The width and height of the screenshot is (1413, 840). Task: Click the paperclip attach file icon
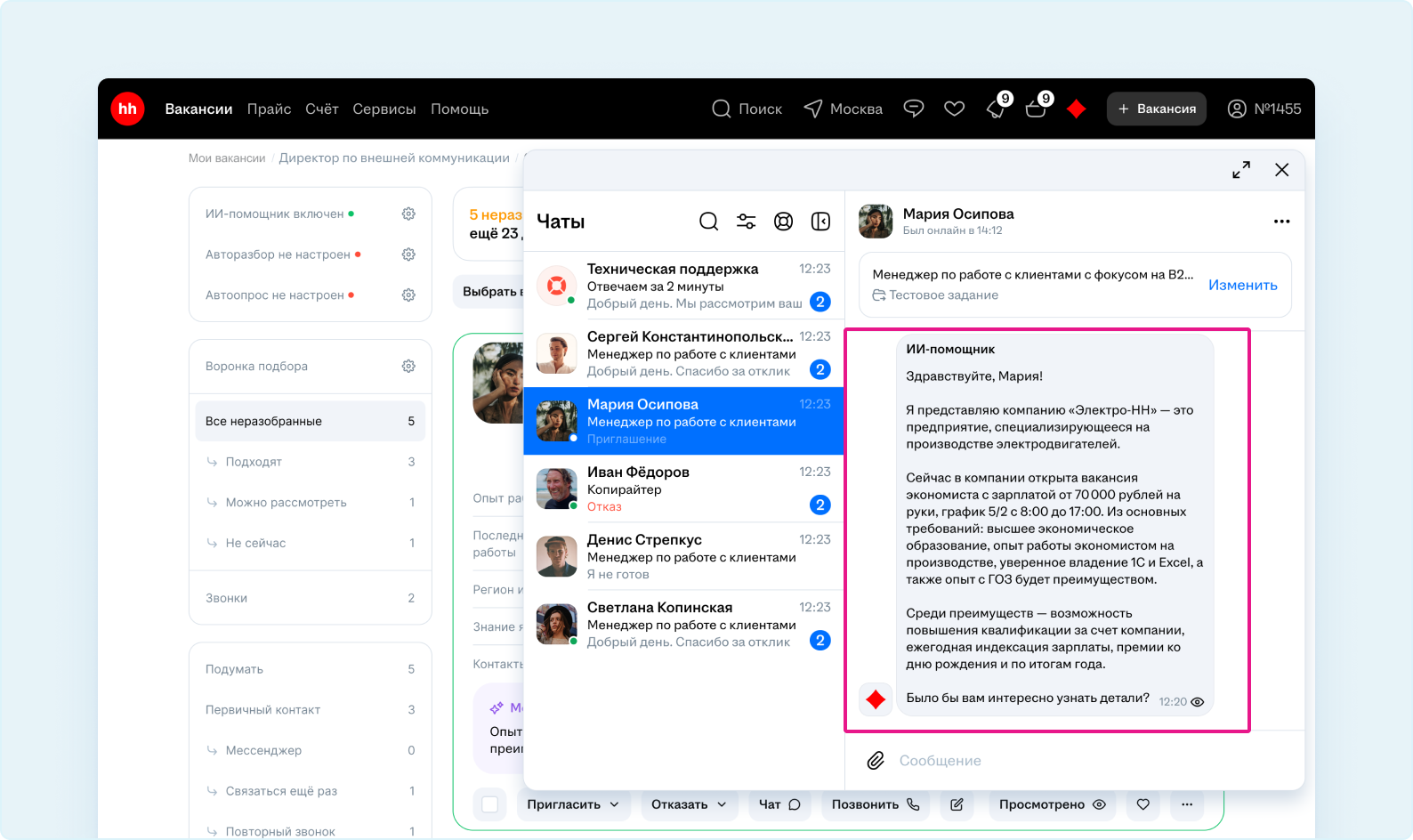point(876,760)
